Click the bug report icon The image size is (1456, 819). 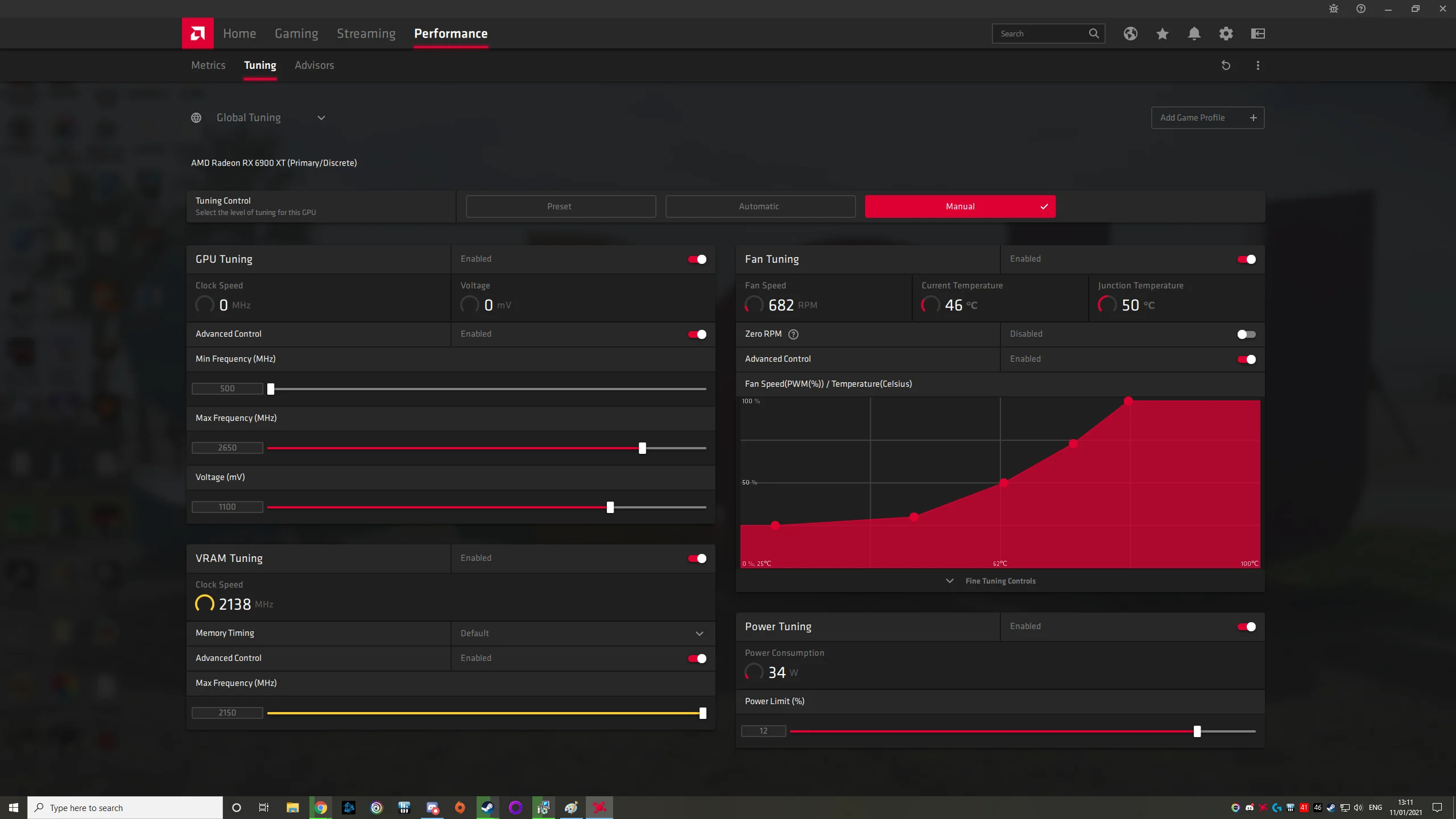[x=1333, y=9]
